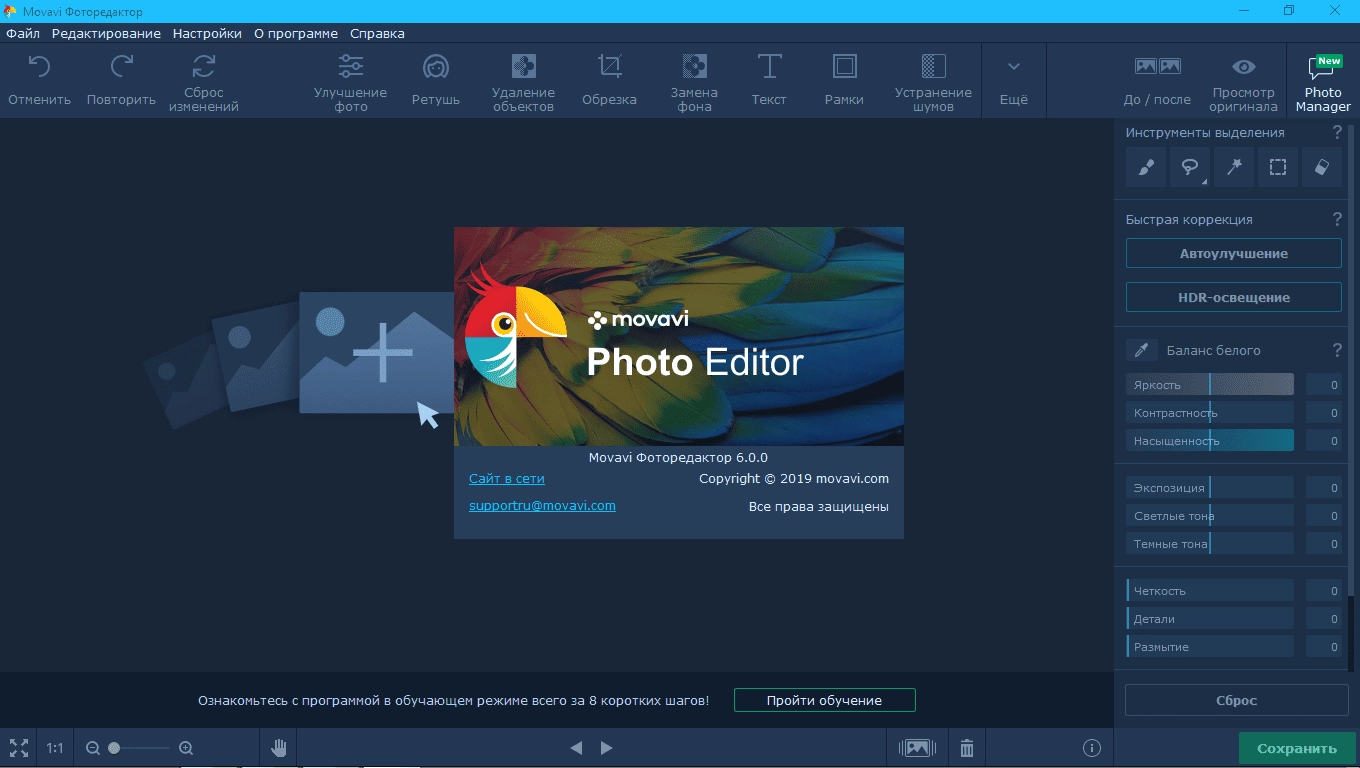Click the zoom out magnifier
Screen dimensions: 1360x768
pos(93,748)
